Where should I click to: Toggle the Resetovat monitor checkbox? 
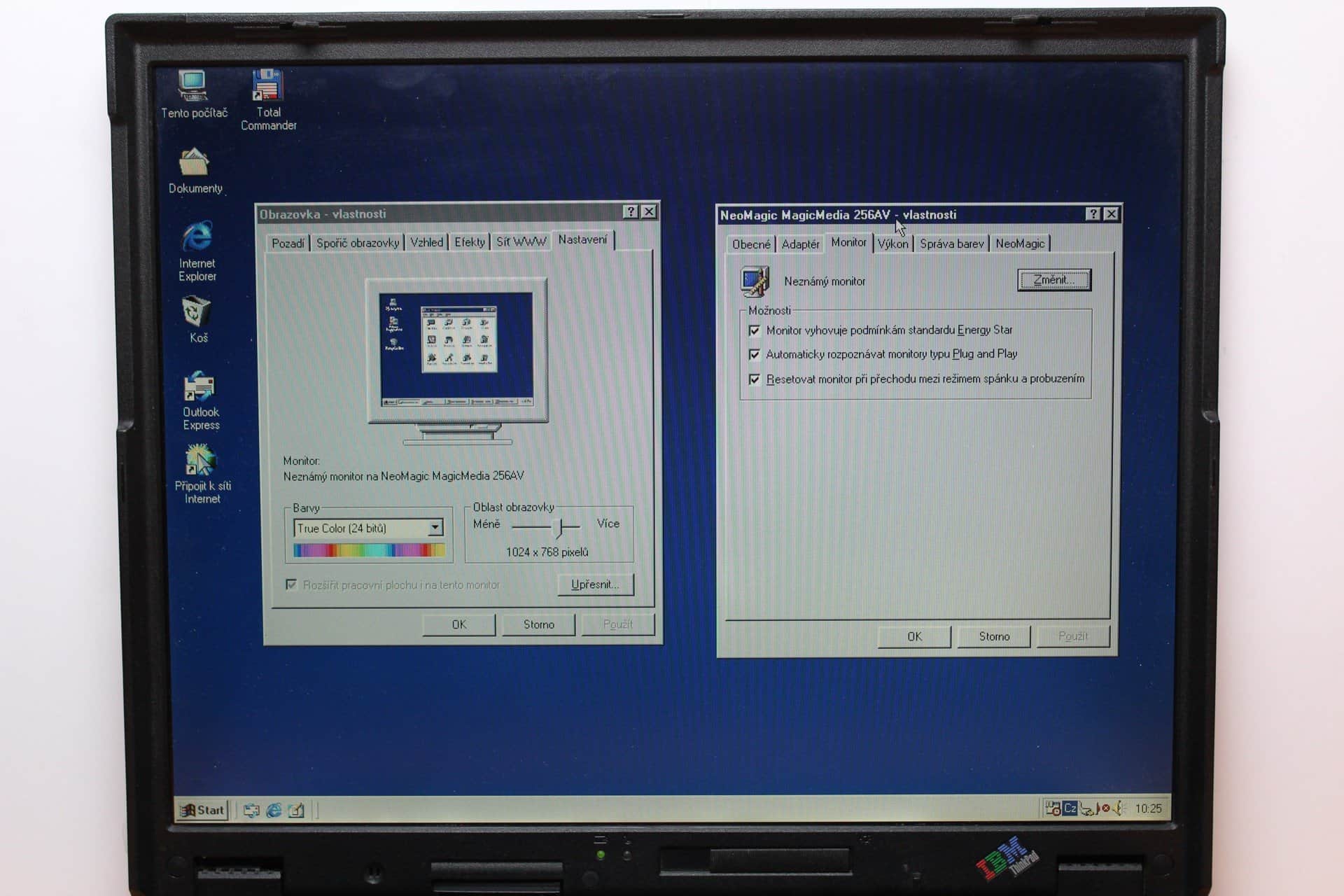[755, 379]
